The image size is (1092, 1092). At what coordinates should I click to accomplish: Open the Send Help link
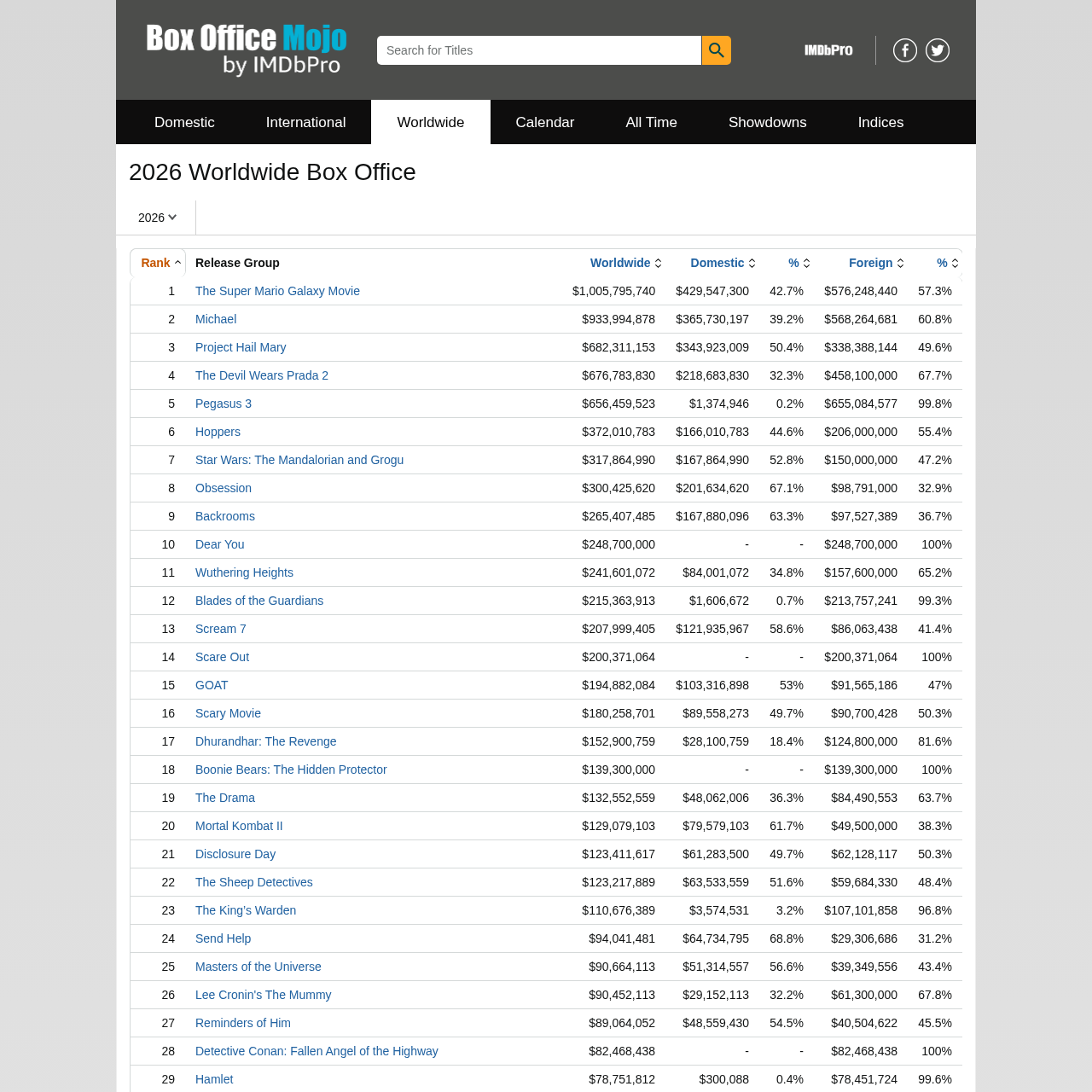(224, 938)
